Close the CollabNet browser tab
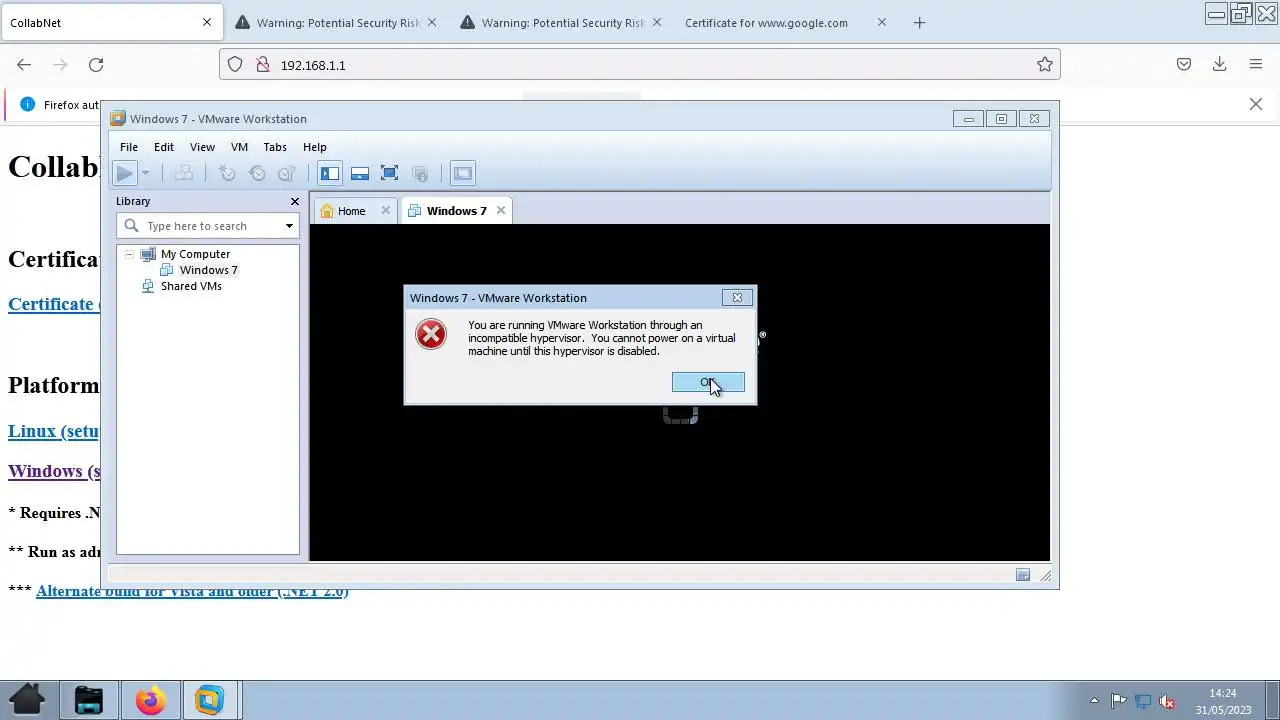 point(207,23)
